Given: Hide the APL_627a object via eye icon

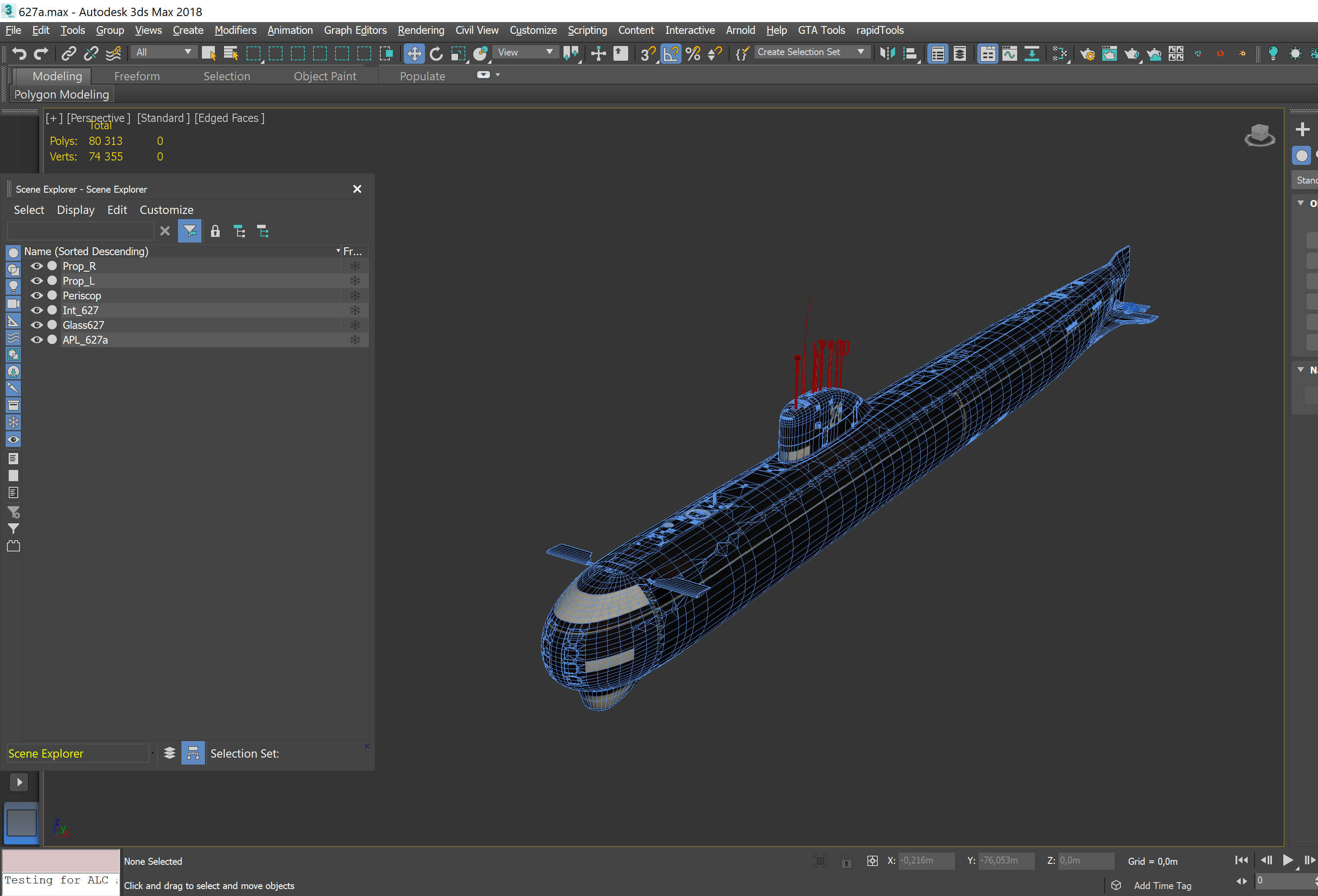Looking at the screenshot, I should click(37, 339).
